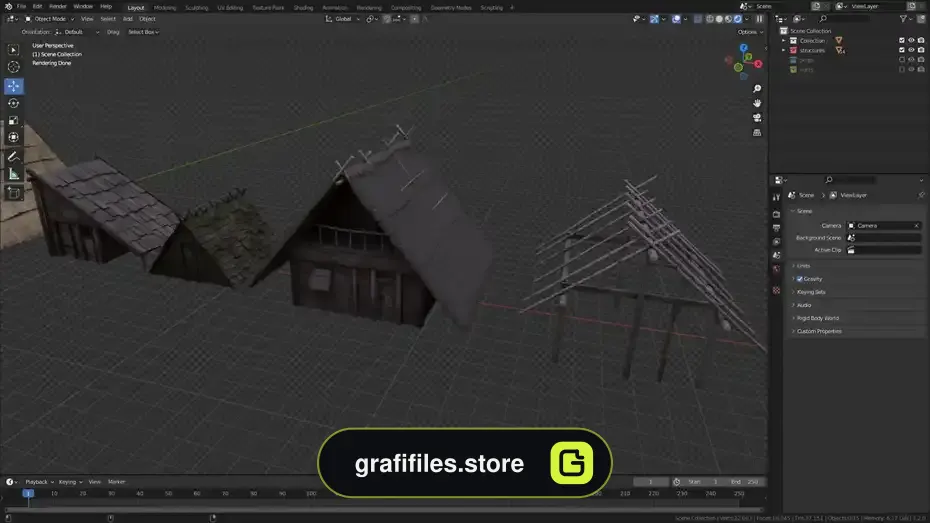This screenshot has height=523, width=930.
Task: Open the Scene properties tab
Action: coord(776,255)
